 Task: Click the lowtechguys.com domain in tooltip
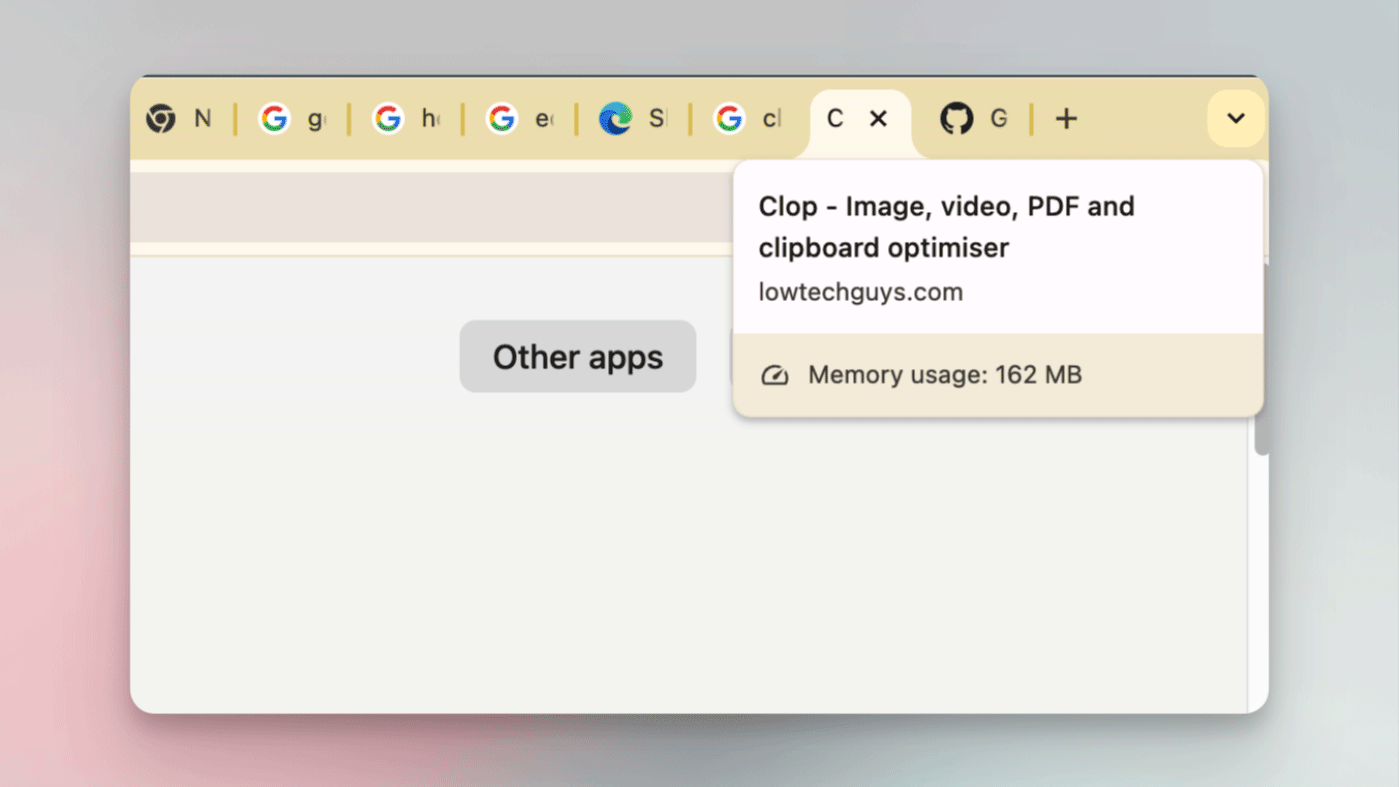click(x=860, y=292)
